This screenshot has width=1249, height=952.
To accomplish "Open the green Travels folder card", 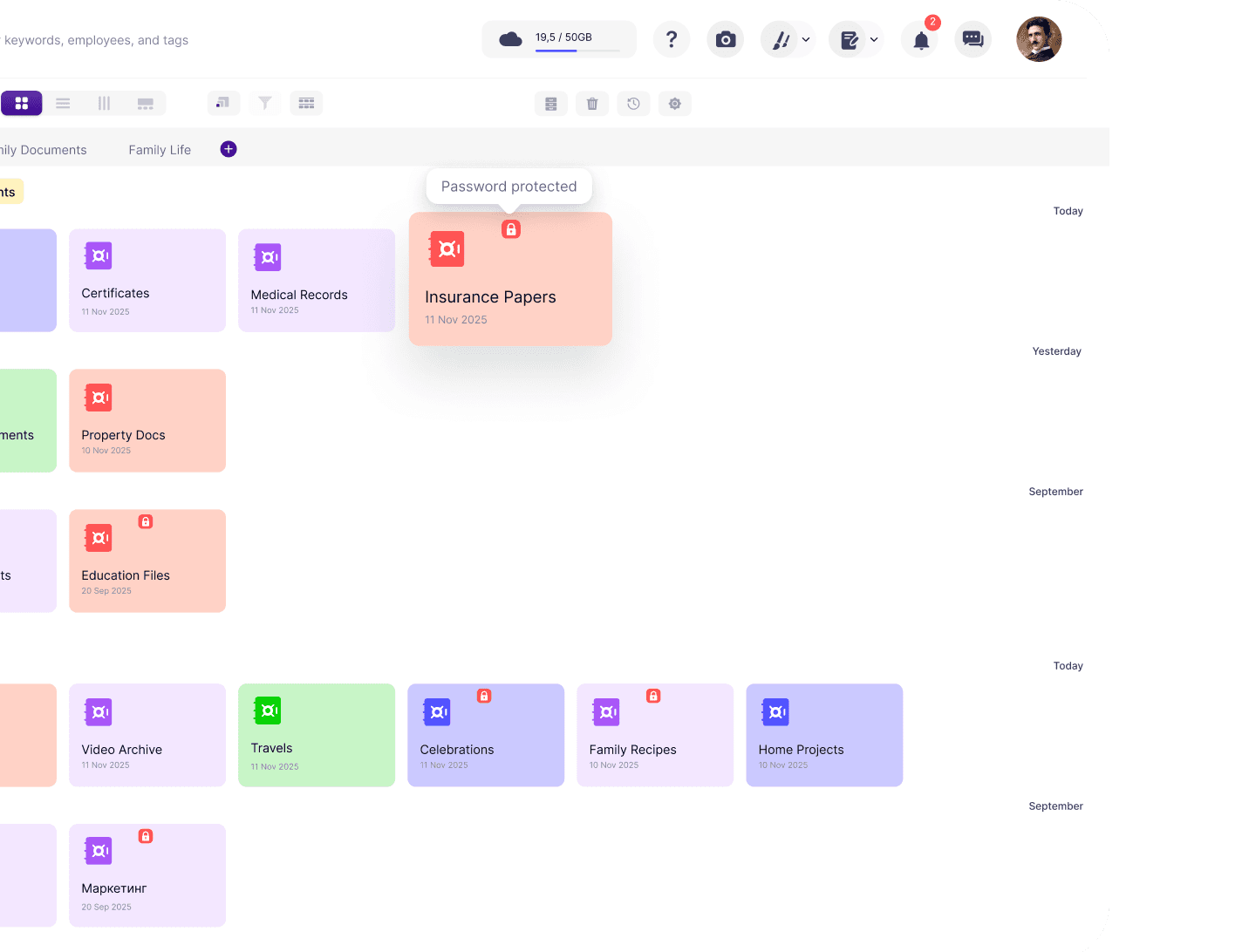I will tap(317, 735).
